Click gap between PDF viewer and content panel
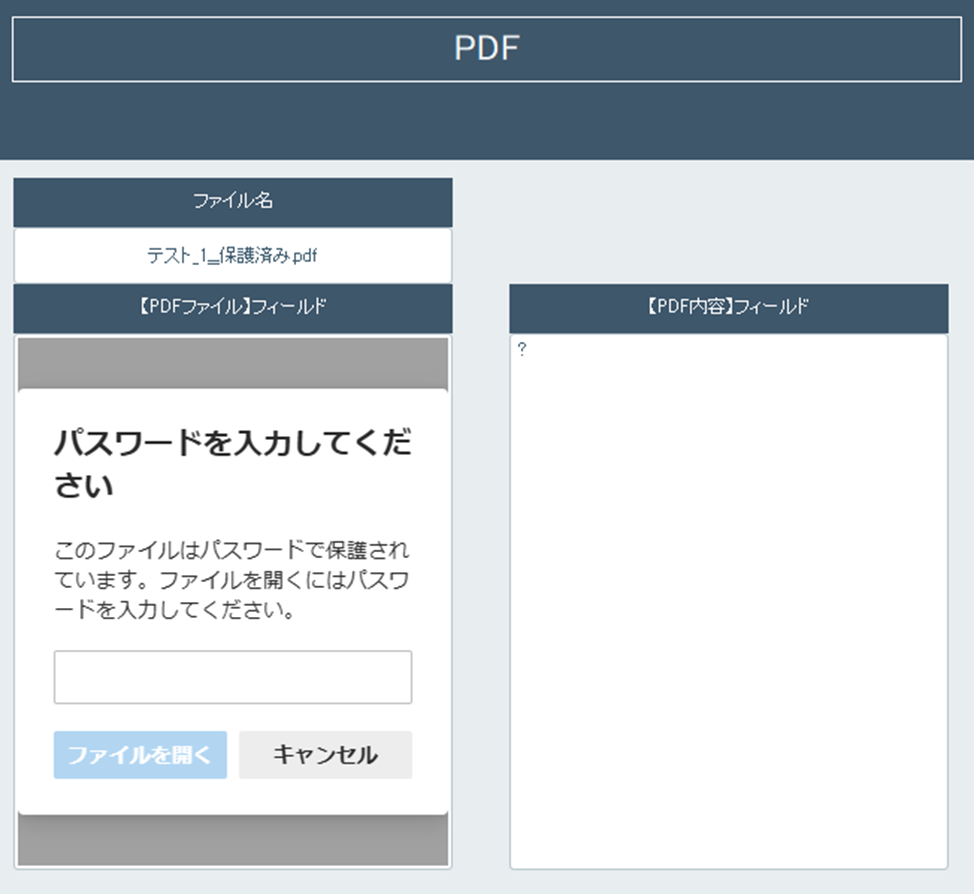Image resolution: width=974 pixels, height=894 pixels. (480, 600)
